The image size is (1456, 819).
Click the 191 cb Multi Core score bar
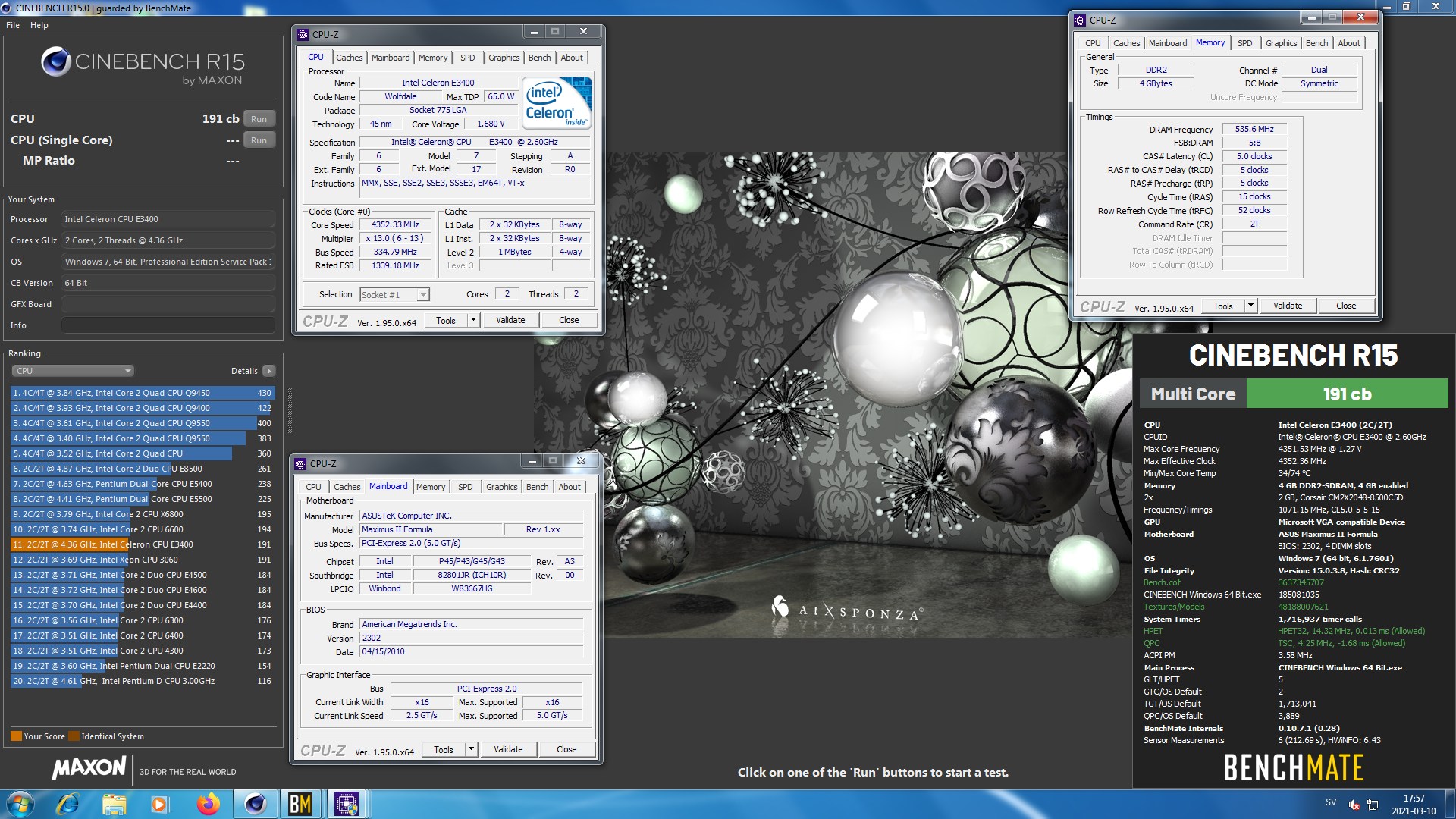tap(1347, 394)
